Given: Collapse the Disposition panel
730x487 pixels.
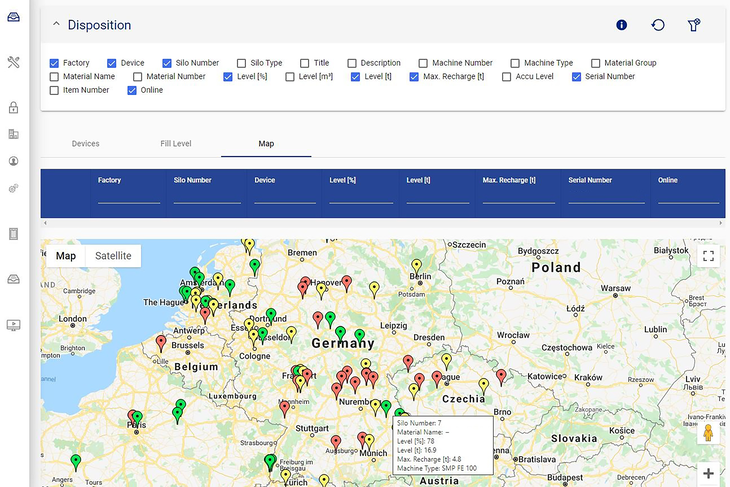Looking at the screenshot, I should click(56, 25).
